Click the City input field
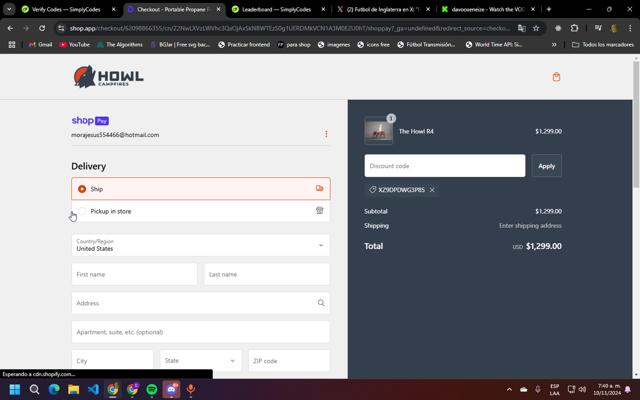640x400 pixels. click(x=112, y=360)
